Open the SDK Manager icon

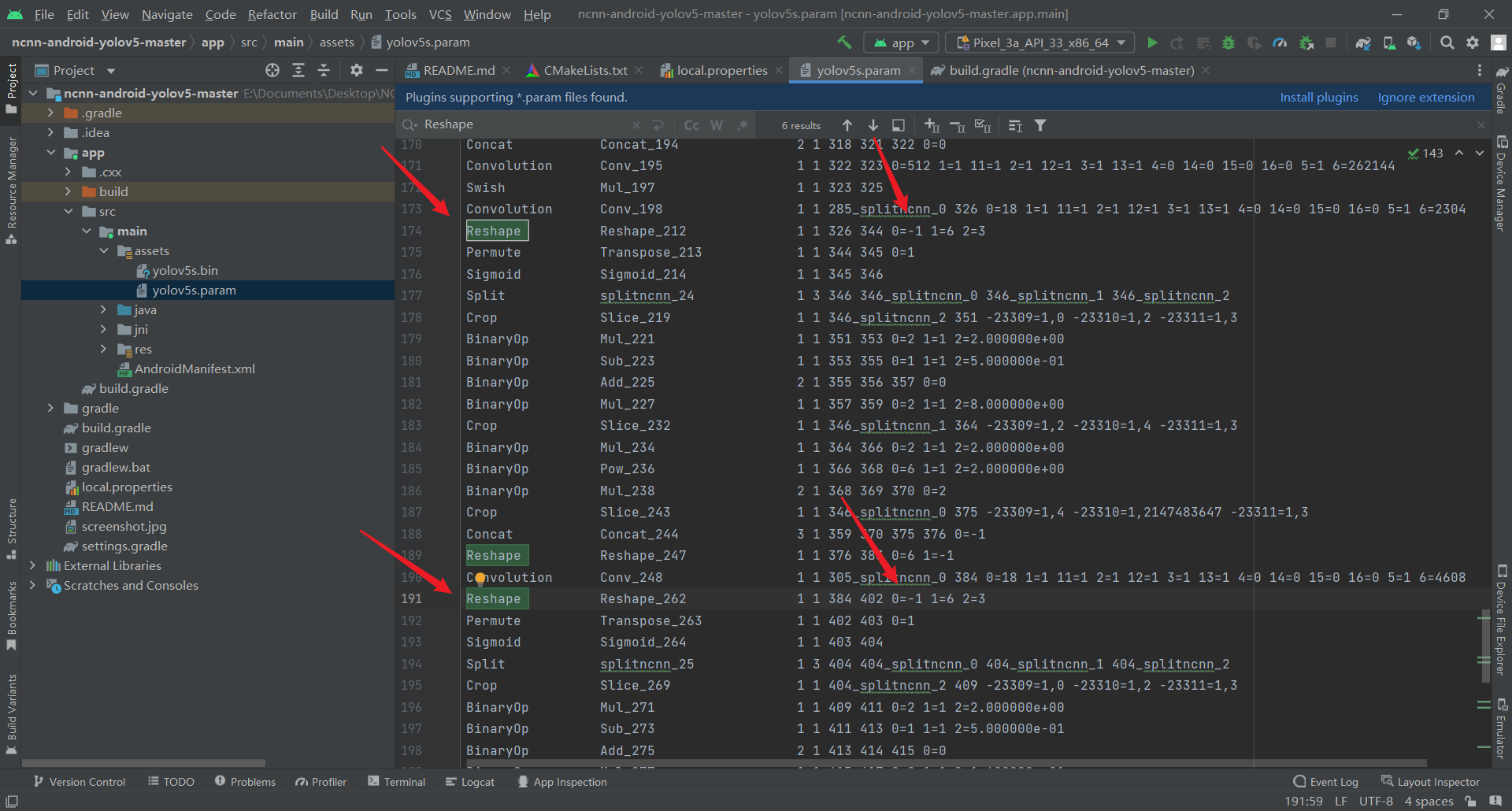pos(1414,43)
